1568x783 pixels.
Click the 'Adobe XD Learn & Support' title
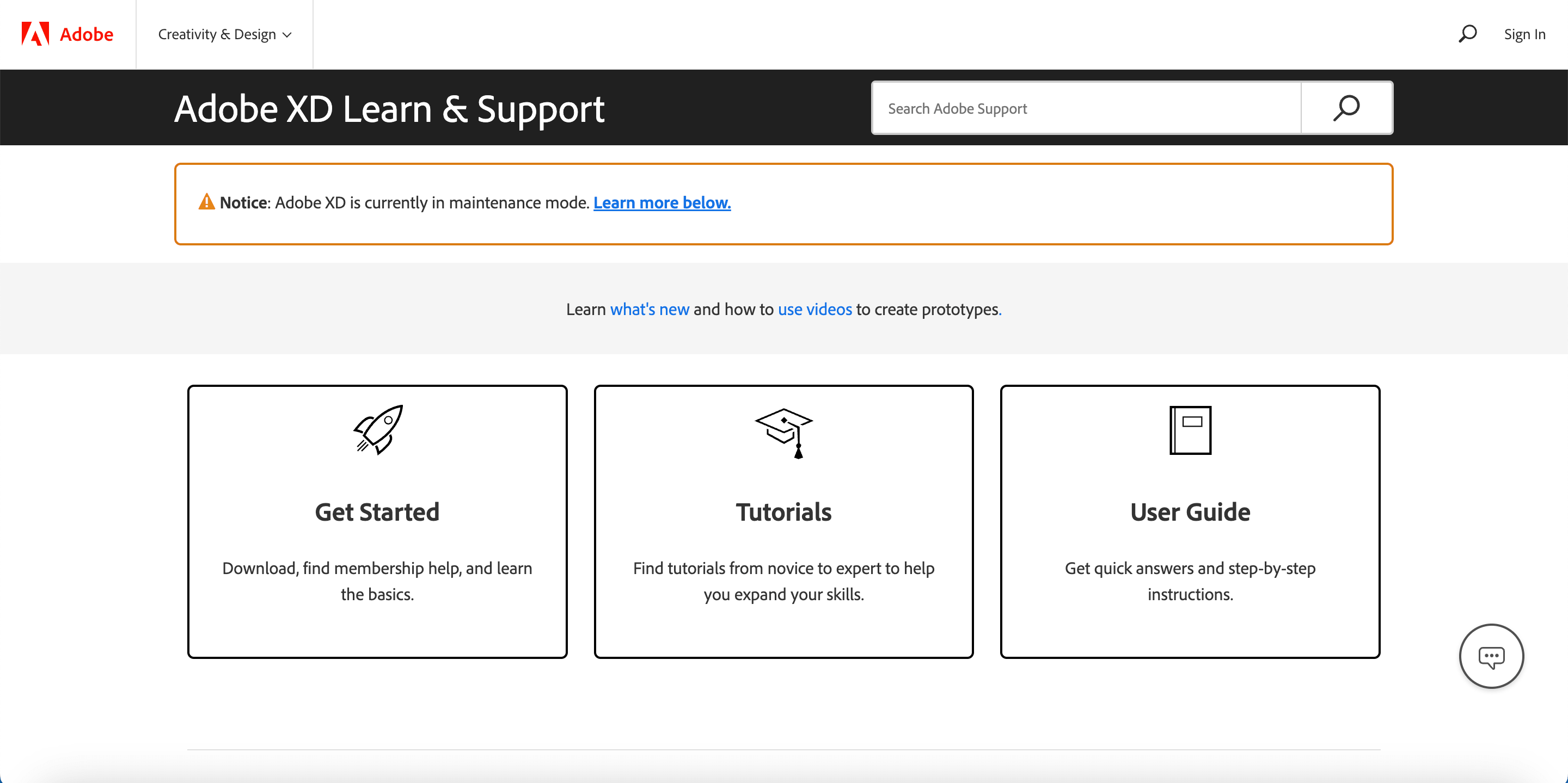point(389,109)
